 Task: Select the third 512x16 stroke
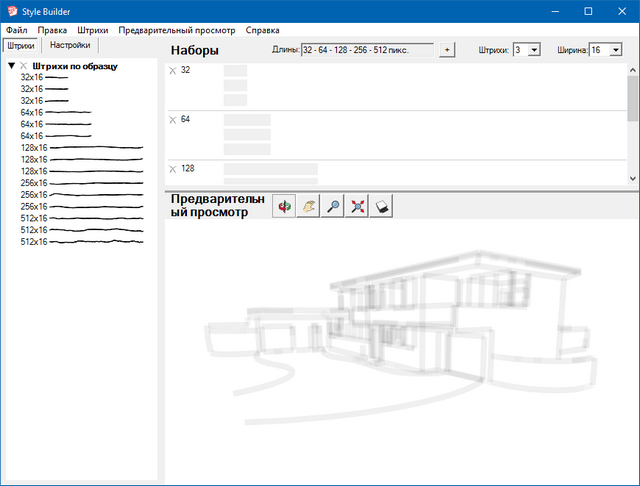coord(82,242)
